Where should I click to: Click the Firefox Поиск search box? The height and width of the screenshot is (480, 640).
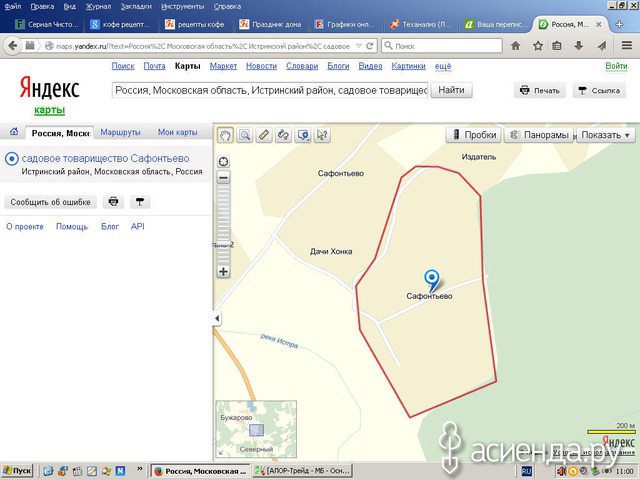point(442,46)
